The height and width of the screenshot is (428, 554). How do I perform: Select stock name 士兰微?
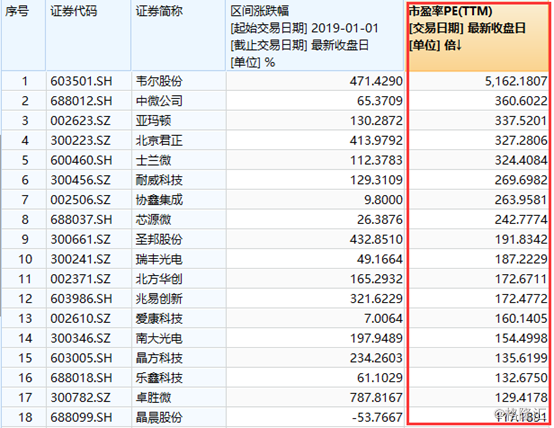click(153, 160)
